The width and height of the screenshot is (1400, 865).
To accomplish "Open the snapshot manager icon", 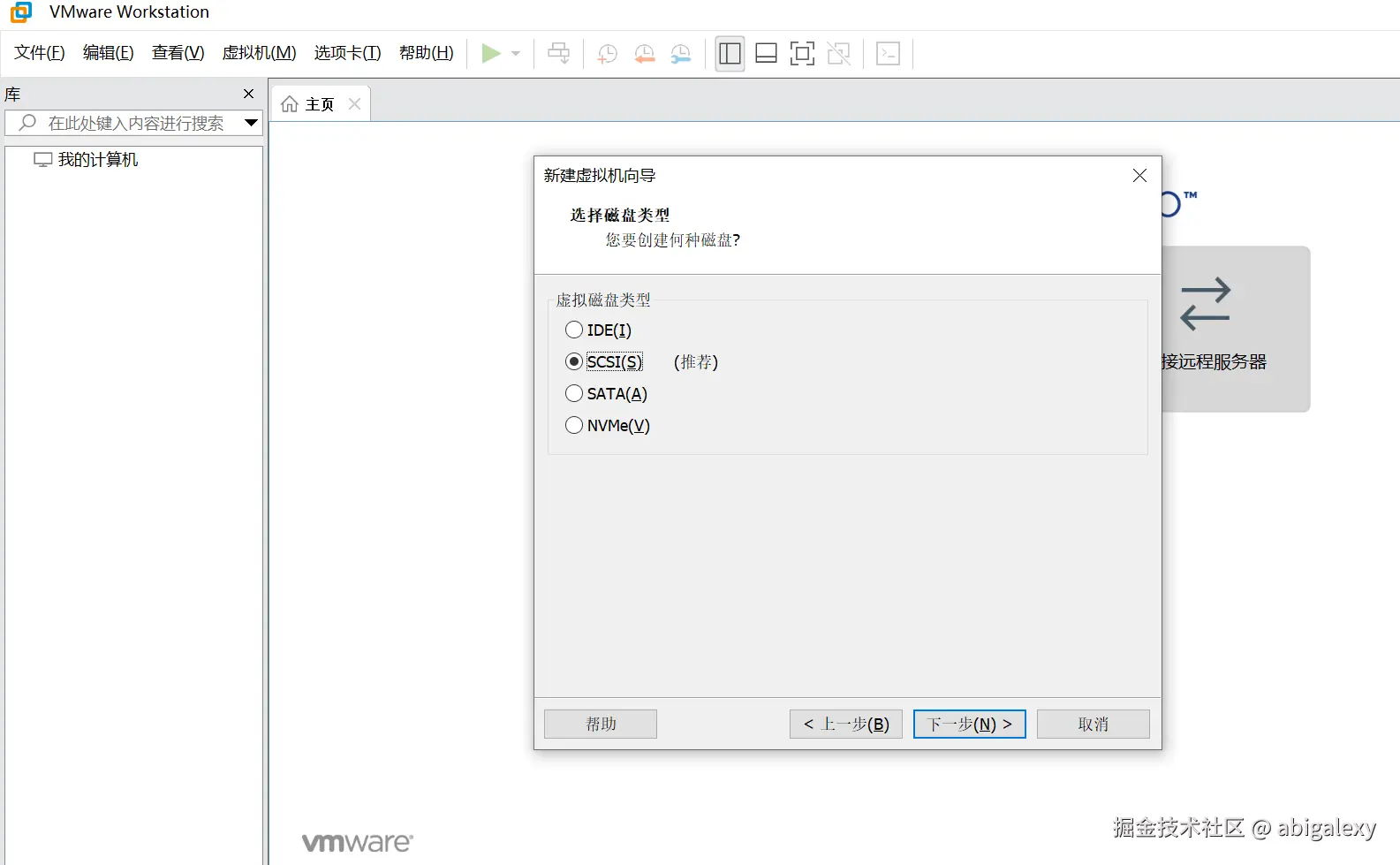I will pos(681,53).
